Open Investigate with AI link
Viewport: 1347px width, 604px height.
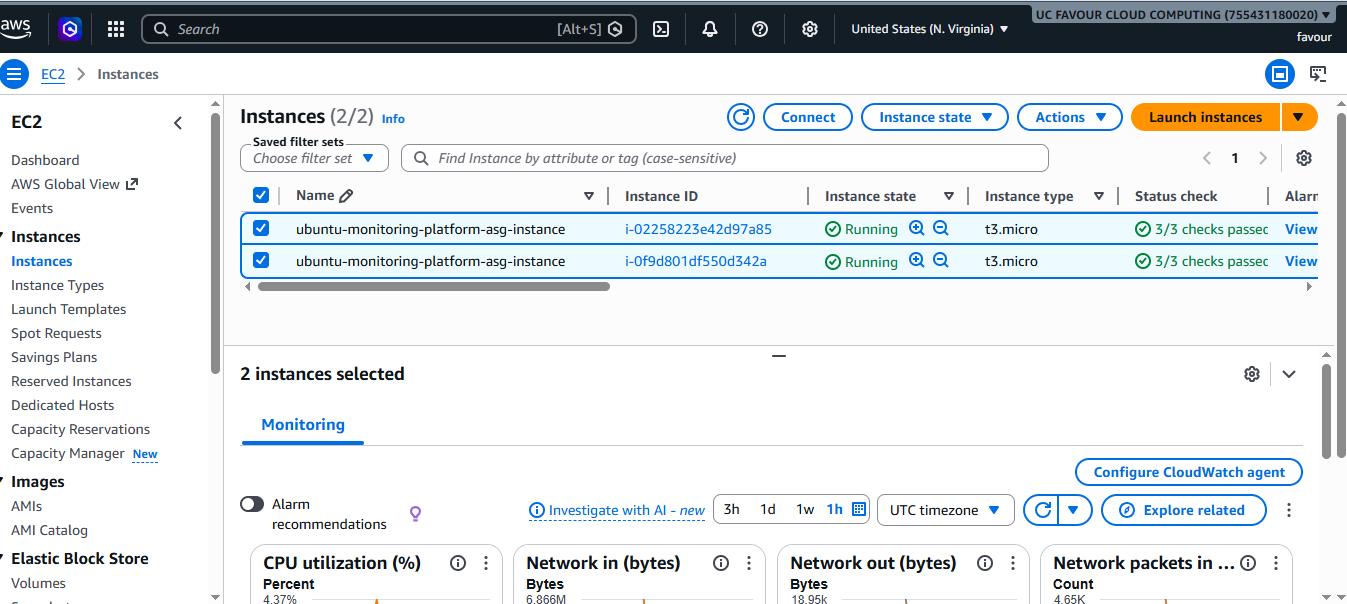click(x=617, y=510)
